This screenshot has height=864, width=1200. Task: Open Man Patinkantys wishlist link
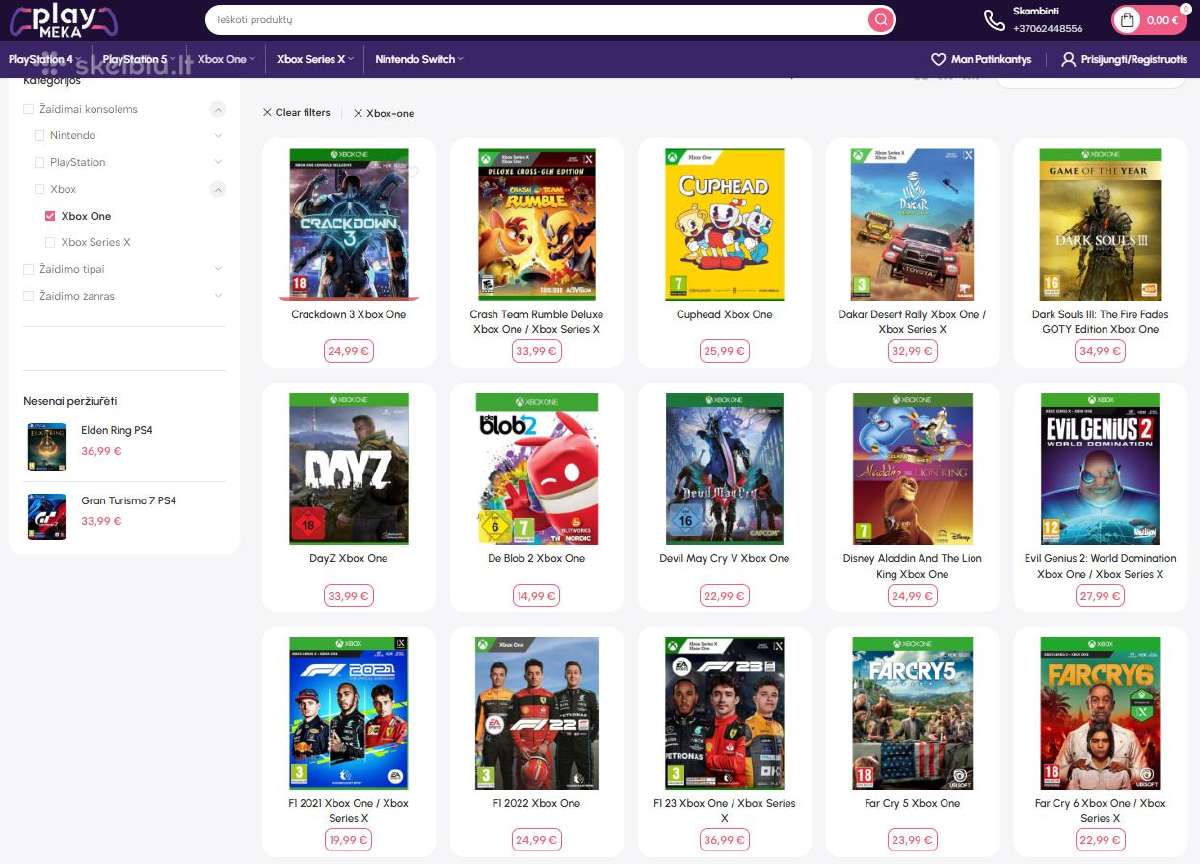[991, 60]
